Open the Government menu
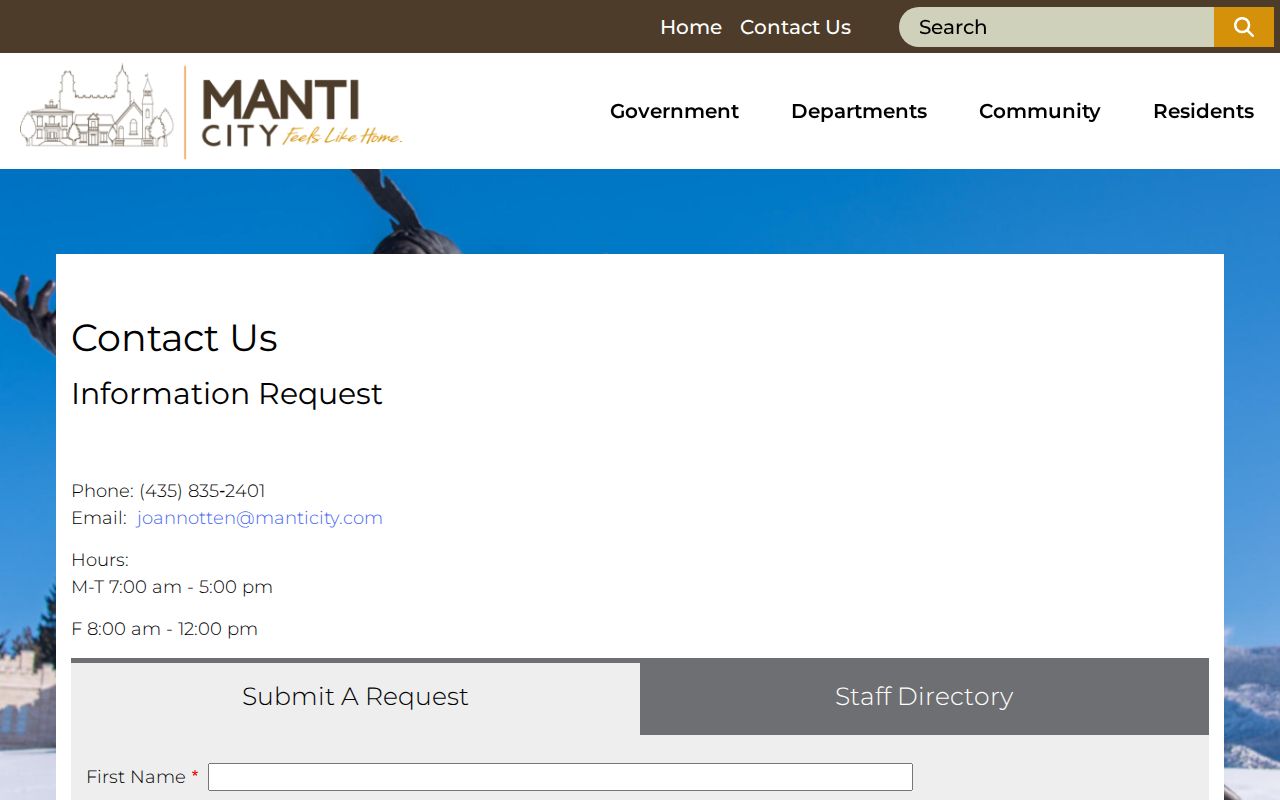 [x=674, y=111]
